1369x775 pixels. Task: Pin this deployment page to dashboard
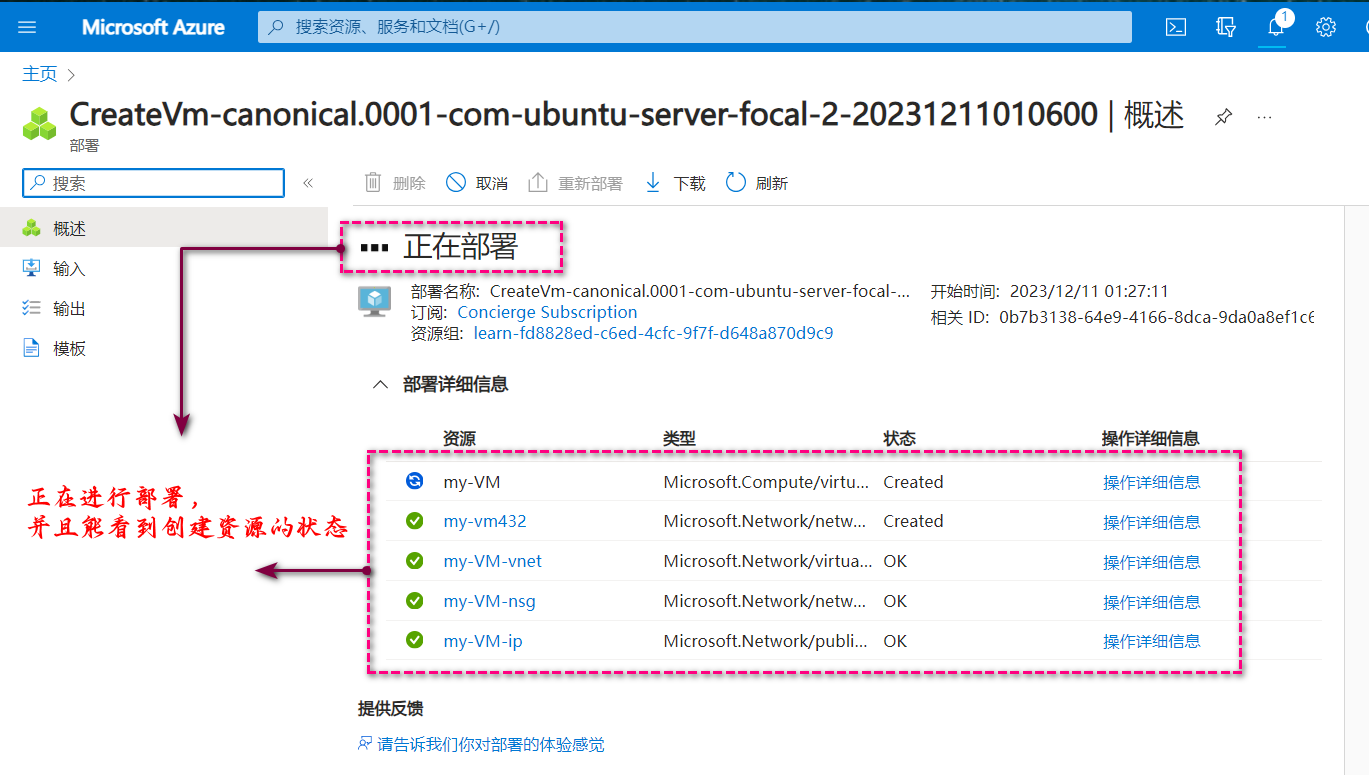(1223, 117)
